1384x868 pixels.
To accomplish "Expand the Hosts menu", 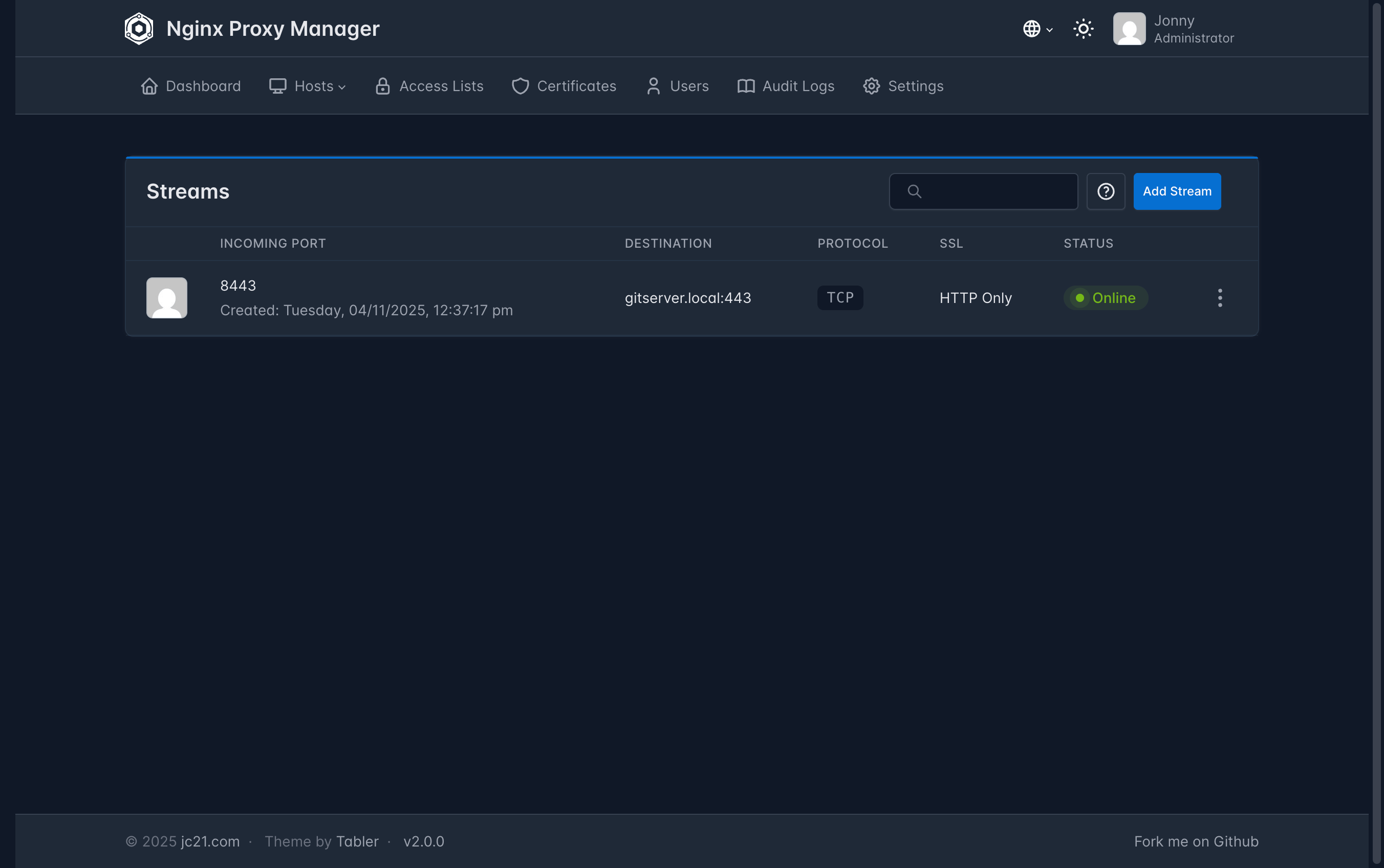I will pos(308,86).
